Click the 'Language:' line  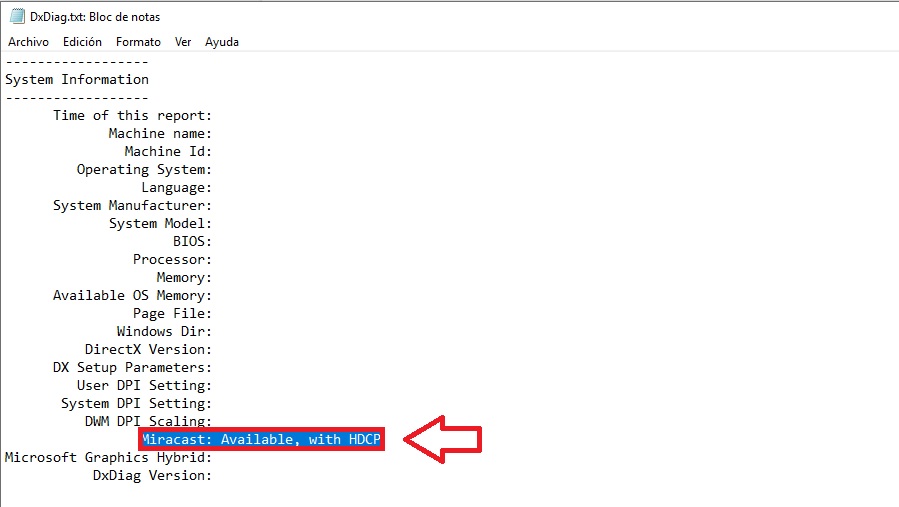pyautogui.click(x=177, y=188)
